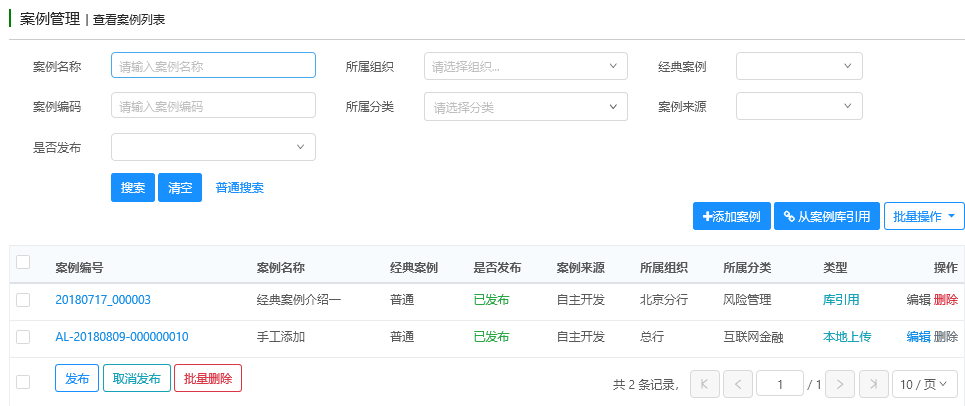This screenshot has width=965, height=406.
Task: Click 添加案例 button with plus icon
Action: [731, 216]
